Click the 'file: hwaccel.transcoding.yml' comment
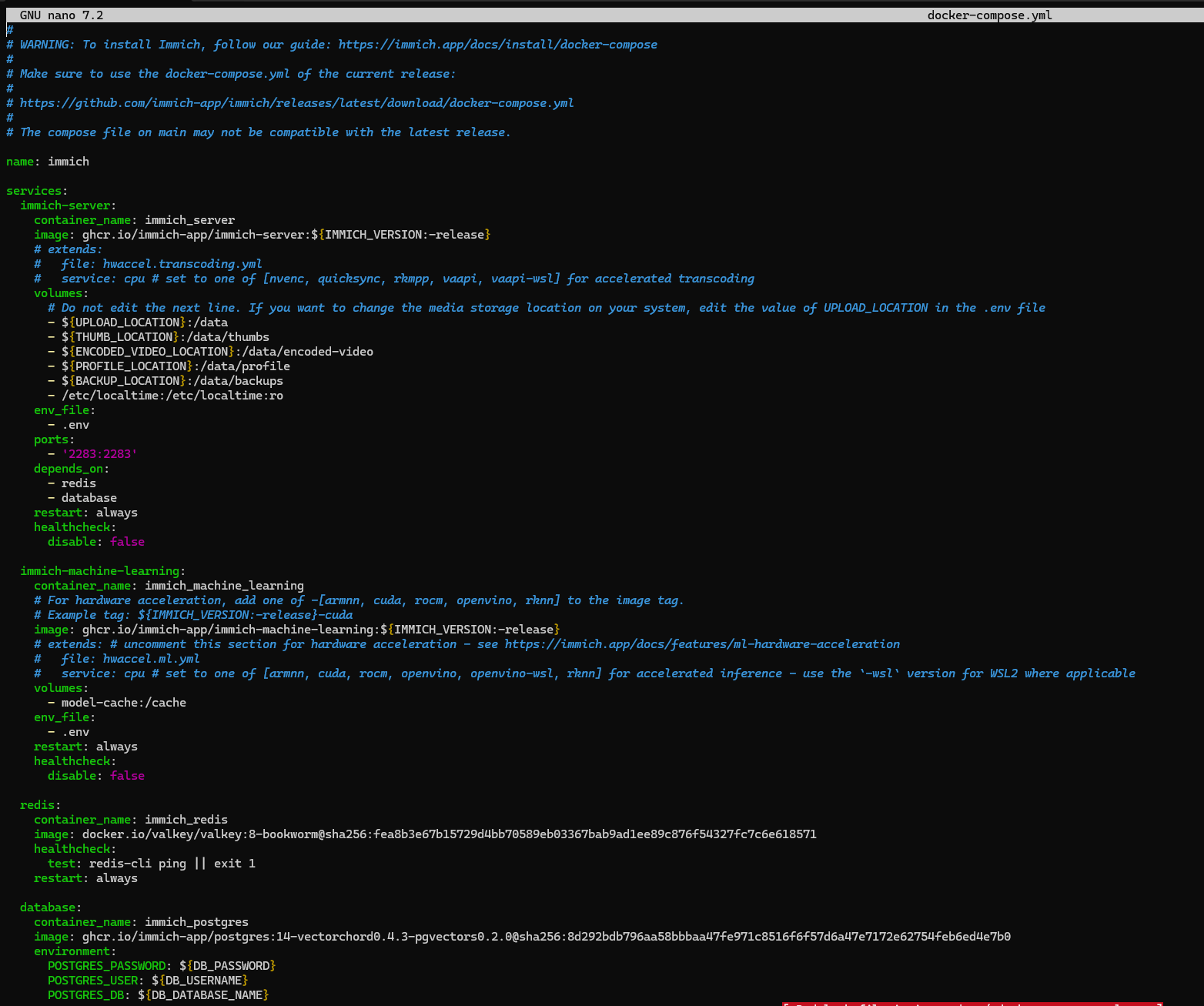The width and height of the screenshot is (1204, 1006). 148,264
